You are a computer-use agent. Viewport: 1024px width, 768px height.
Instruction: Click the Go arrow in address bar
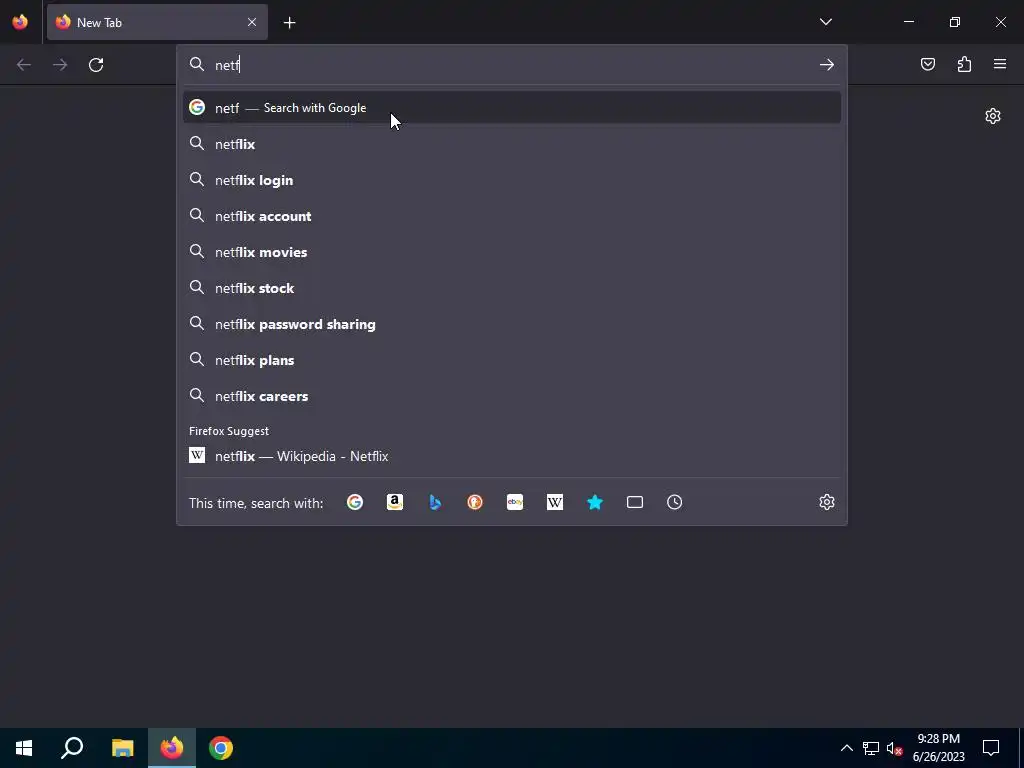coord(827,65)
